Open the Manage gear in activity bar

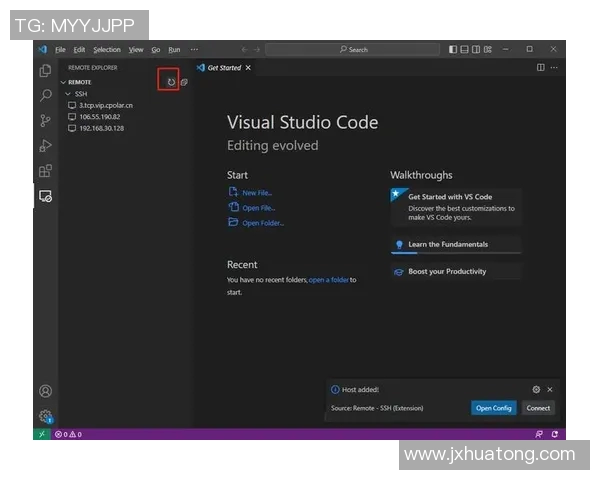point(45,416)
